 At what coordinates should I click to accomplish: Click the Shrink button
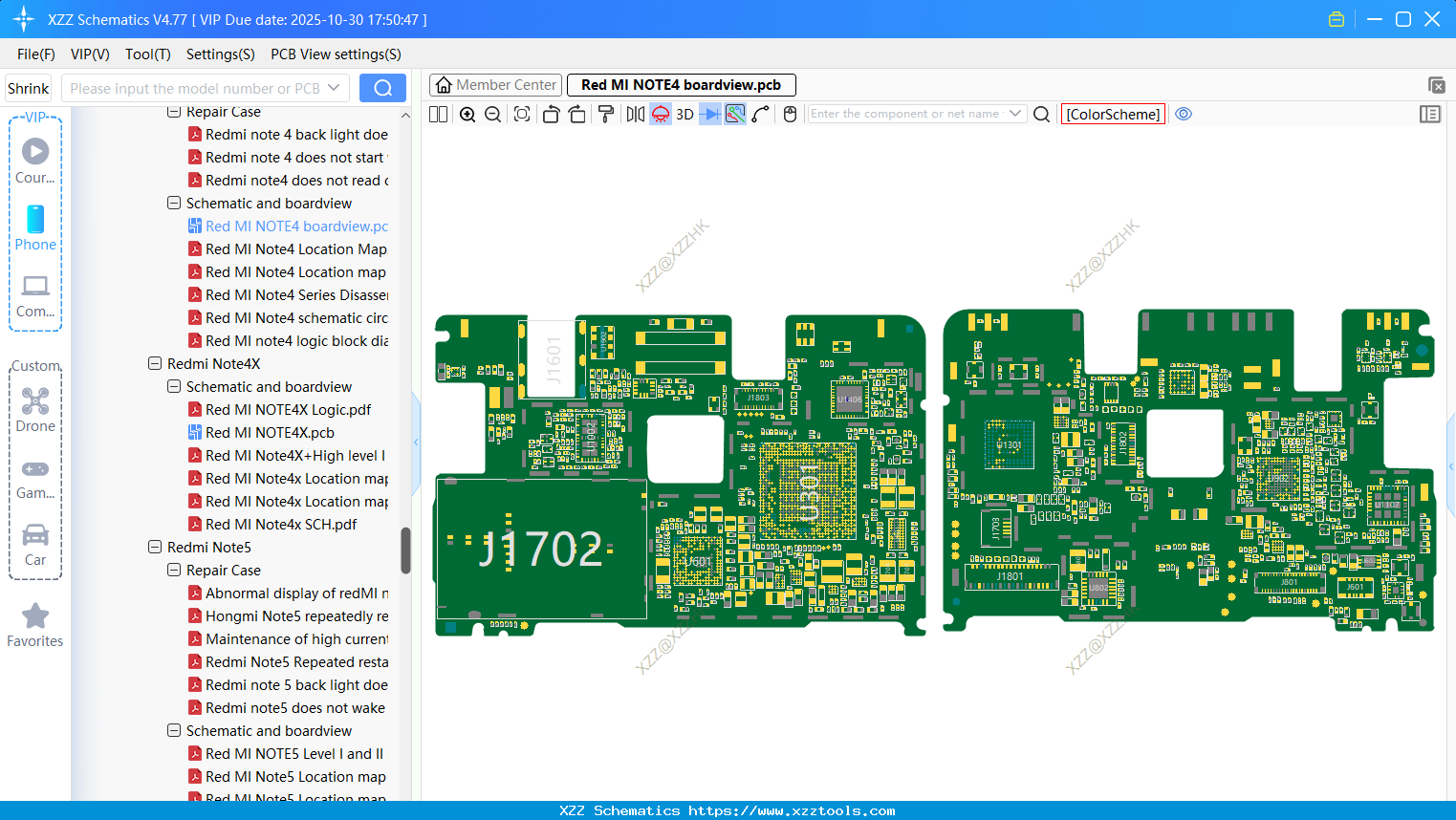coord(29,89)
